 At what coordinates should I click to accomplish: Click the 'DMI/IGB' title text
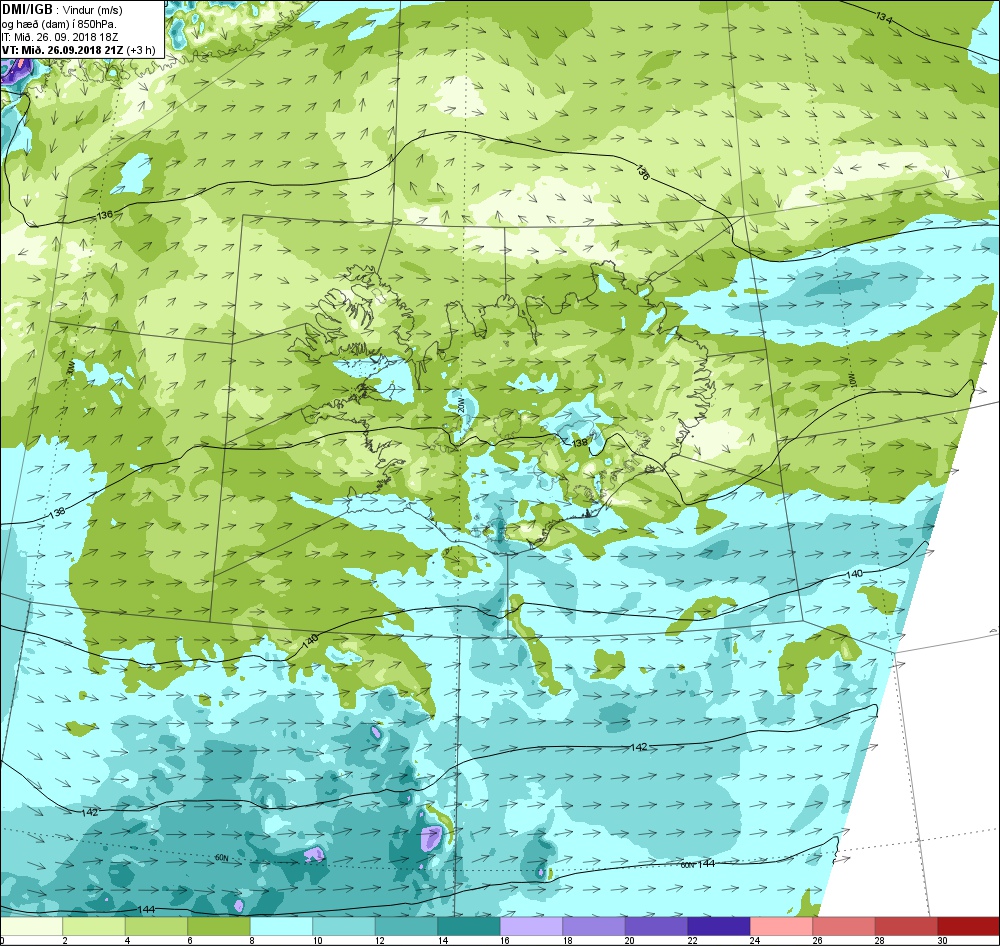click(x=27, y=10)
